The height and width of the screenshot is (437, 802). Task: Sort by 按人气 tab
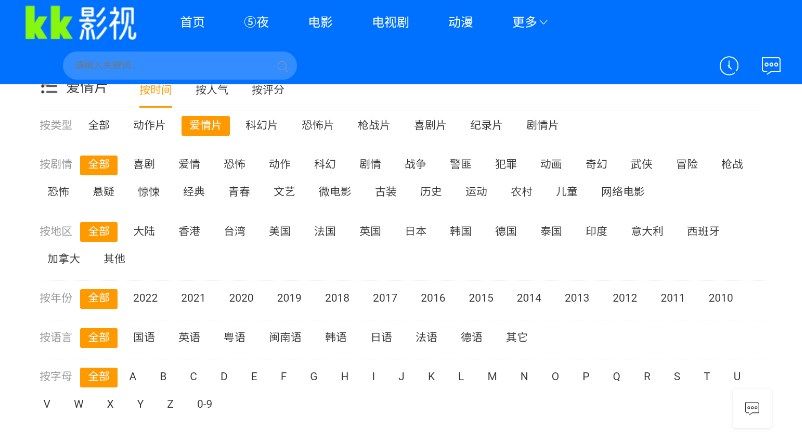tap(212, 90)
